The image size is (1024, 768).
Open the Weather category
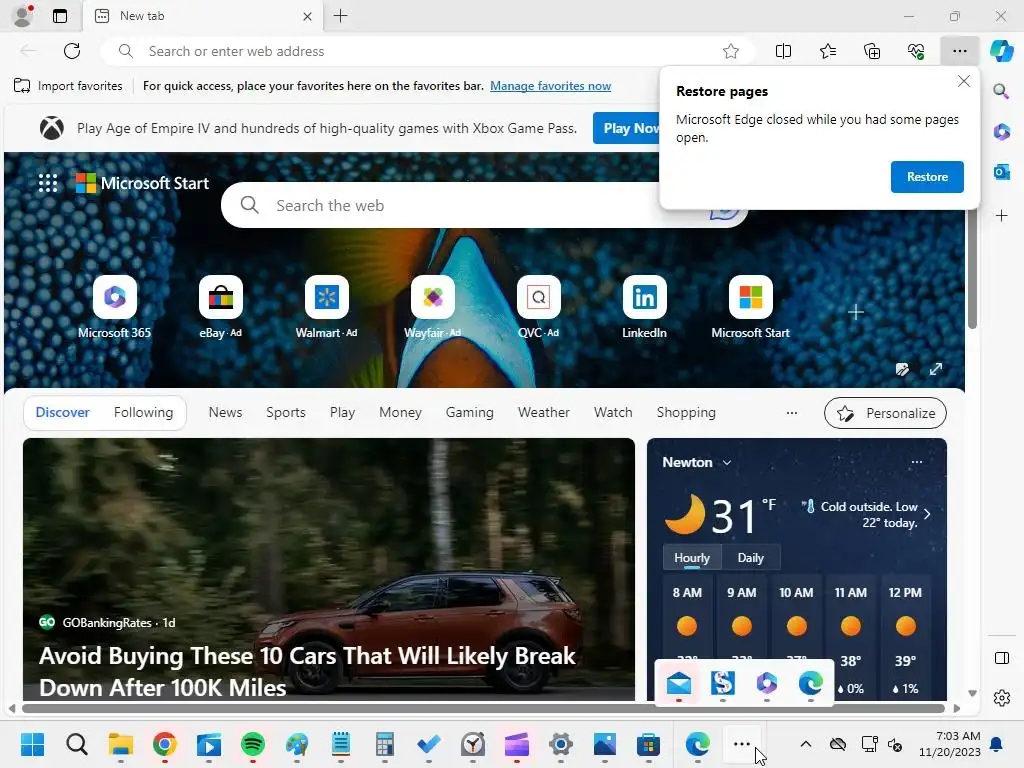pos(543,413)
